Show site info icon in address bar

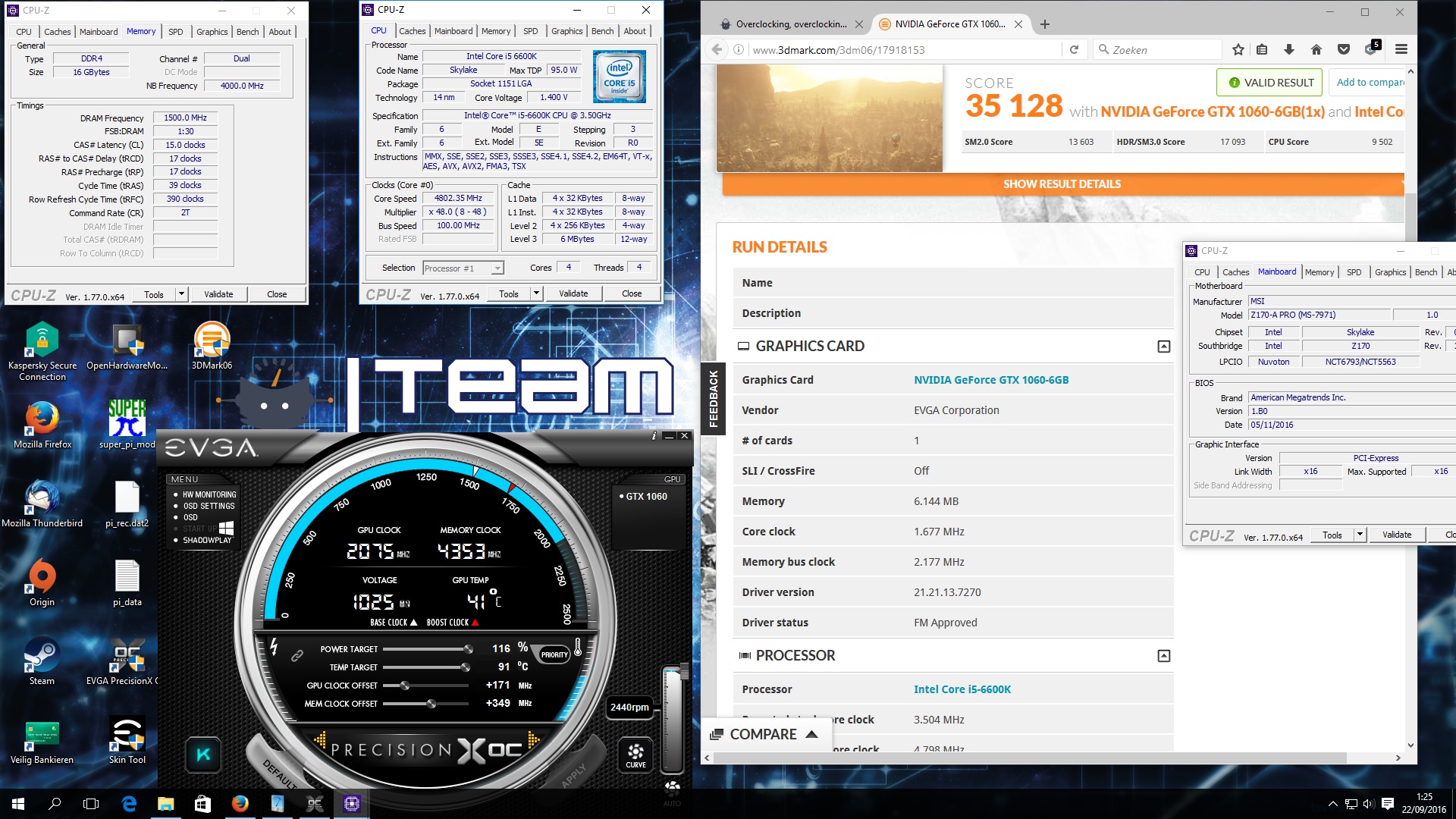tap(739, 49)
